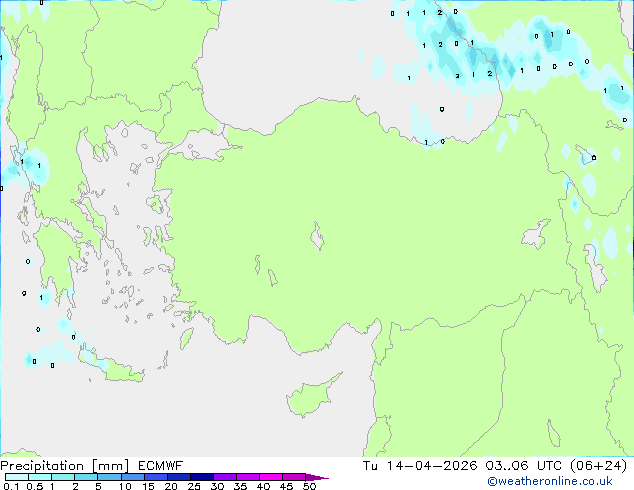This screenshot has width=634, height=490.
Task: Click the '35' legend scale label
Action: pyautogui.click(x=240, y=486)
